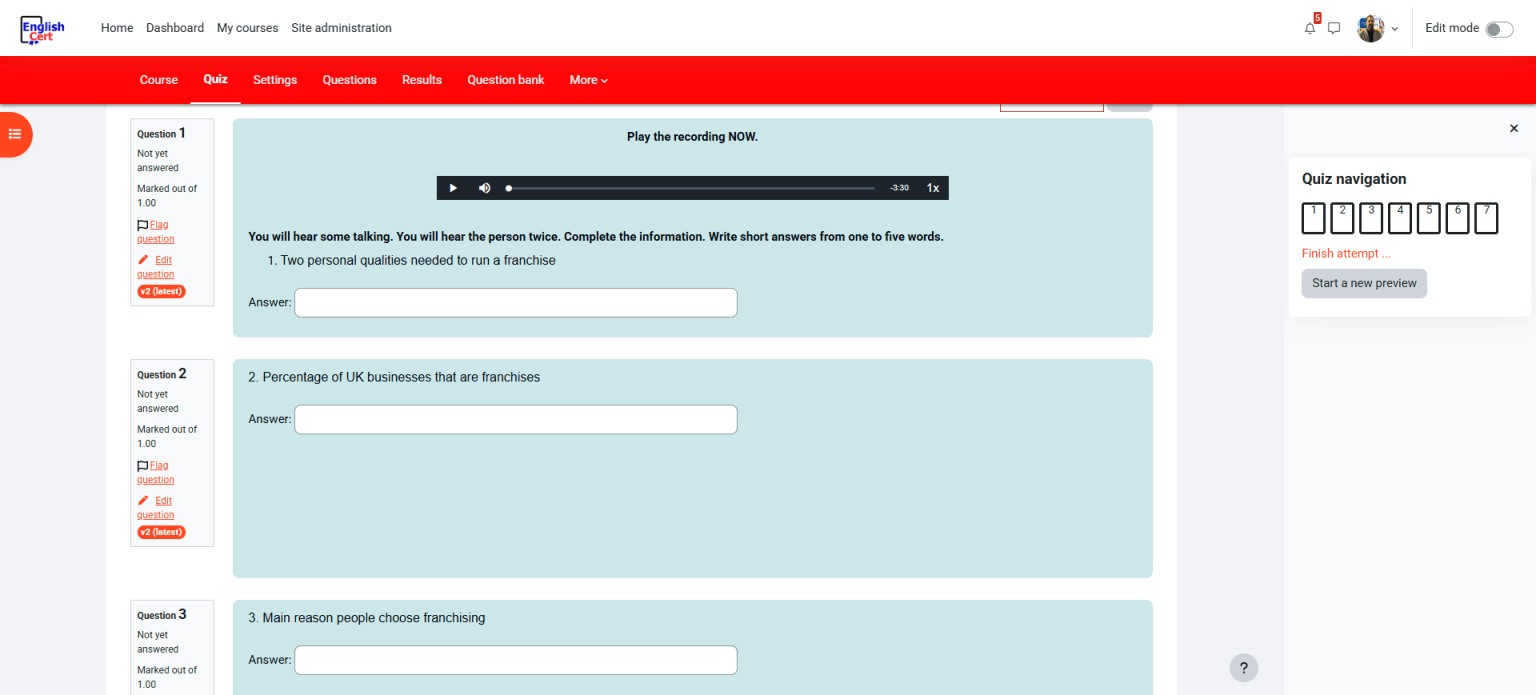Change the 1x playback speed

932,188
